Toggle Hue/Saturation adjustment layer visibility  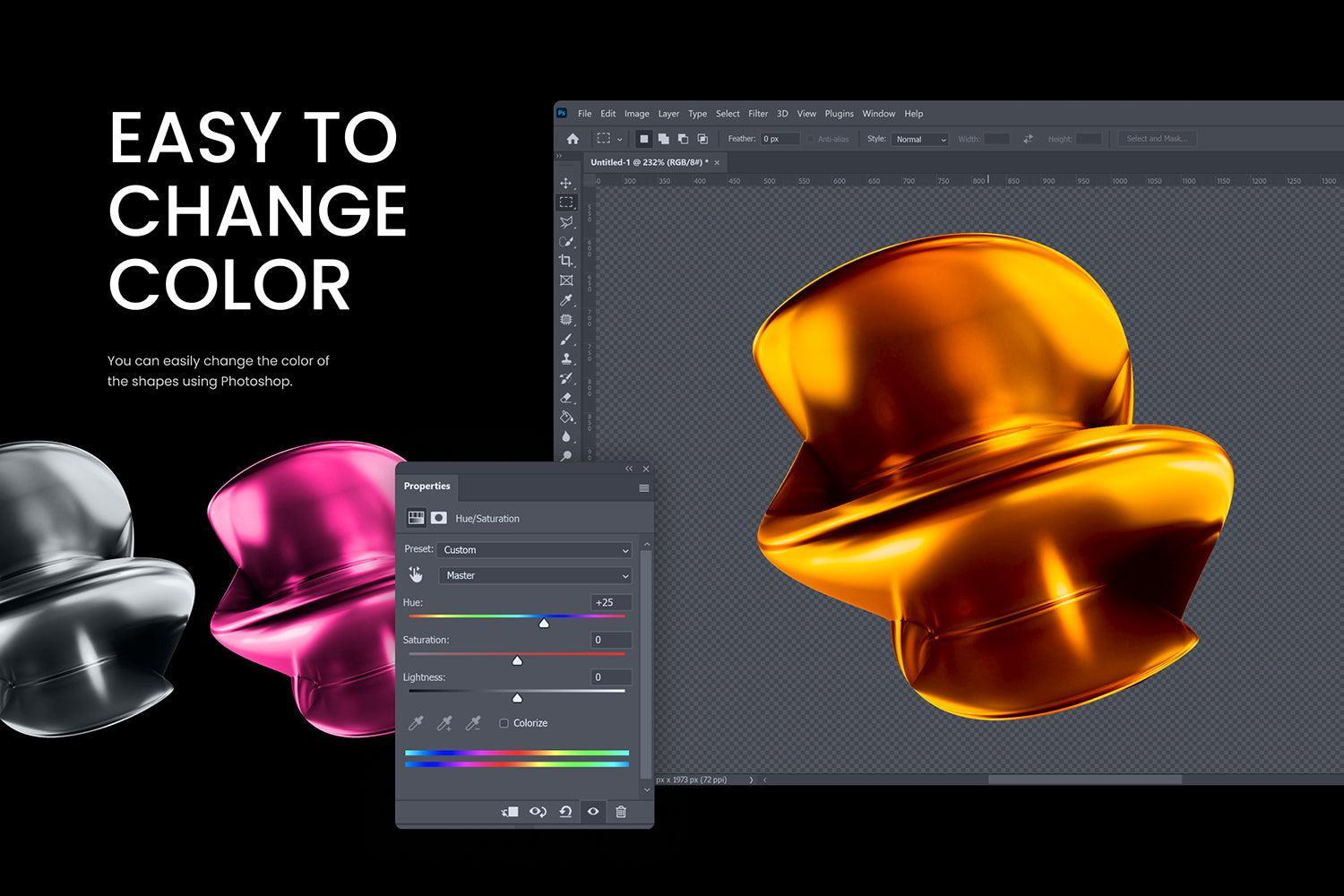point(592,811)
